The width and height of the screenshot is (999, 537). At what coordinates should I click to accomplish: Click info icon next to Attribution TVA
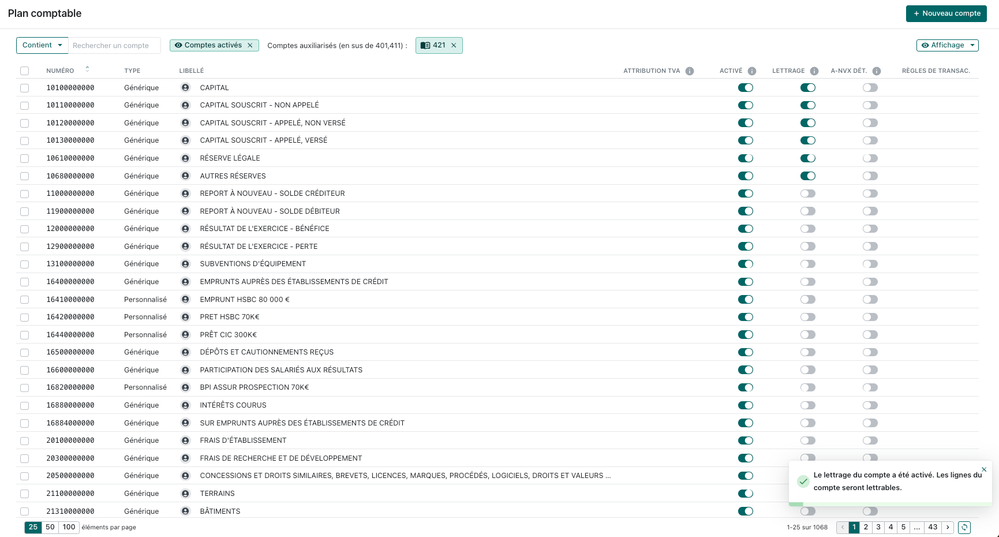coord(689,71)
